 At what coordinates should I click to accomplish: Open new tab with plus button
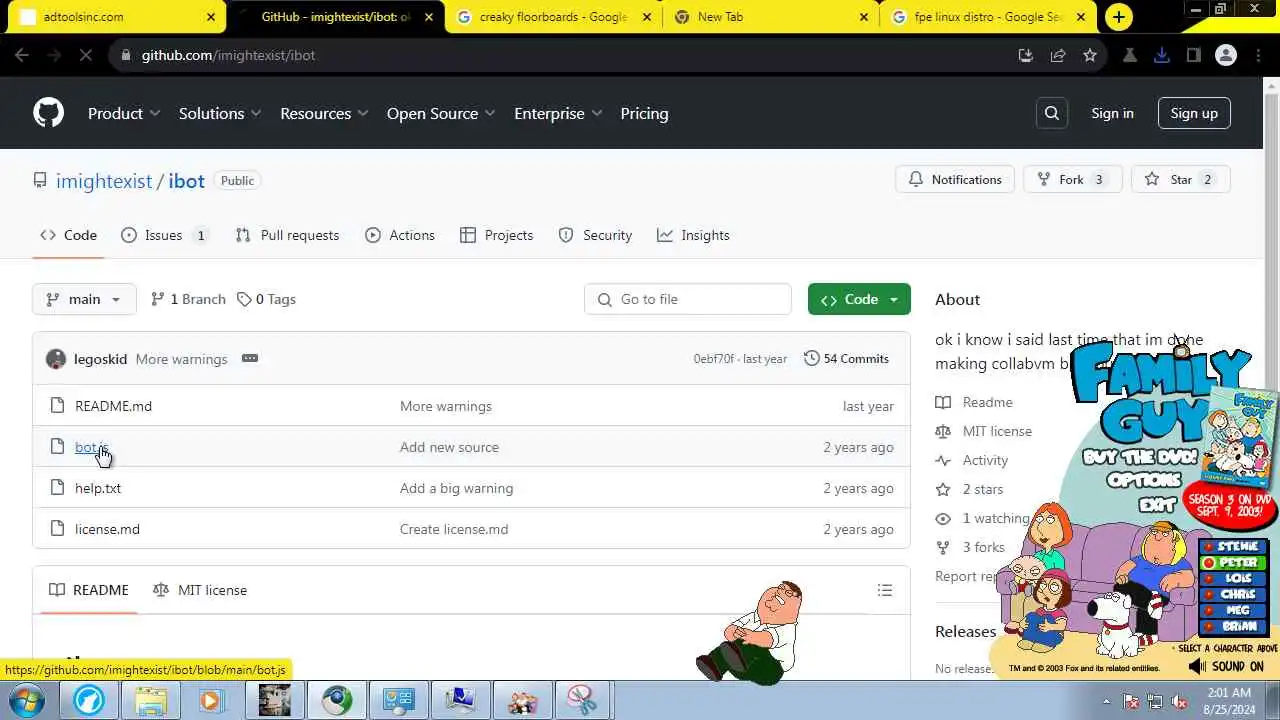(1119, 17)
